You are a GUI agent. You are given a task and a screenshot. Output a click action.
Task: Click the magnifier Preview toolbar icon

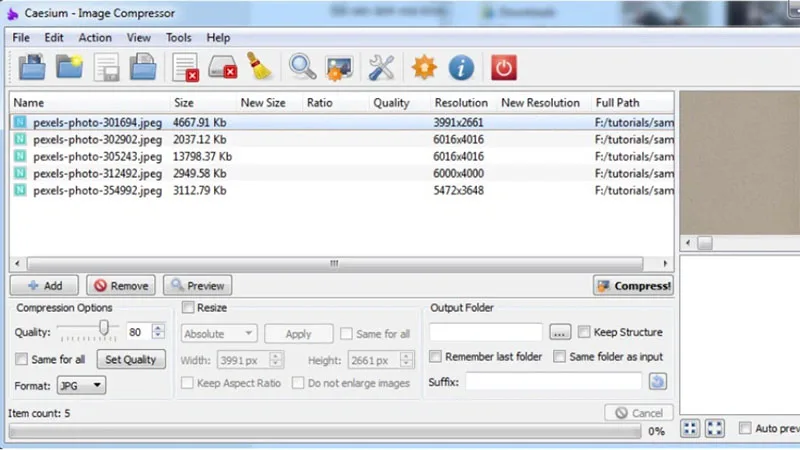point(303,67)
